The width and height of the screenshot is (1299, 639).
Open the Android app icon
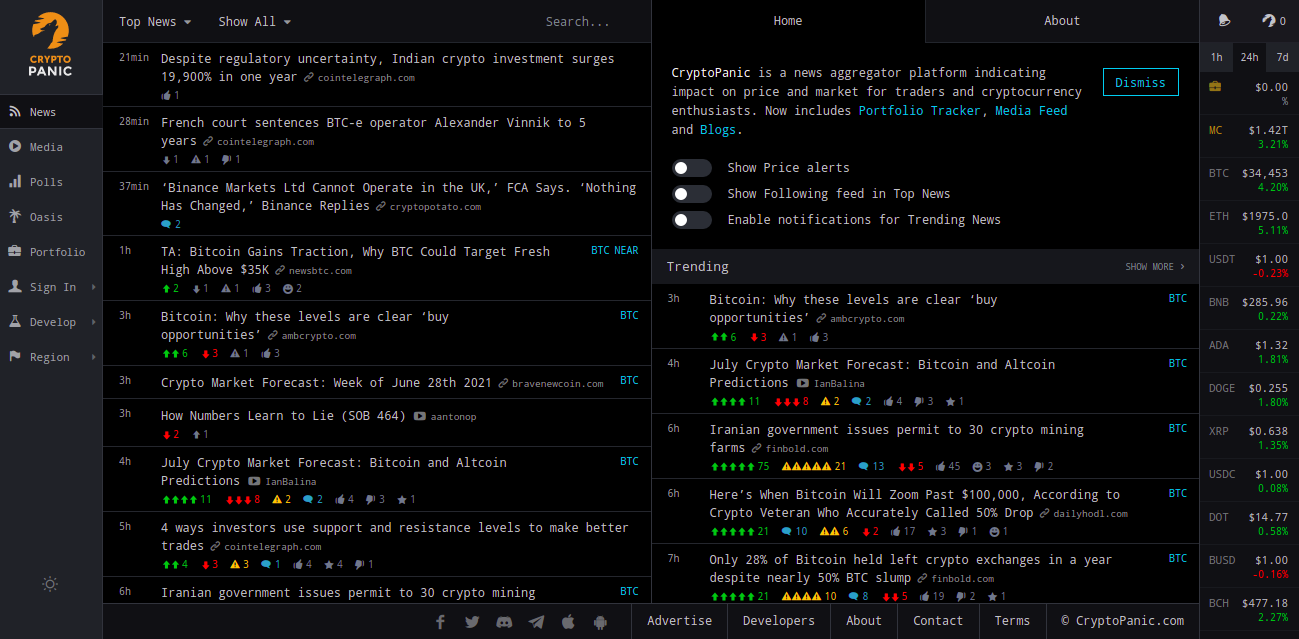click(600, 621)
